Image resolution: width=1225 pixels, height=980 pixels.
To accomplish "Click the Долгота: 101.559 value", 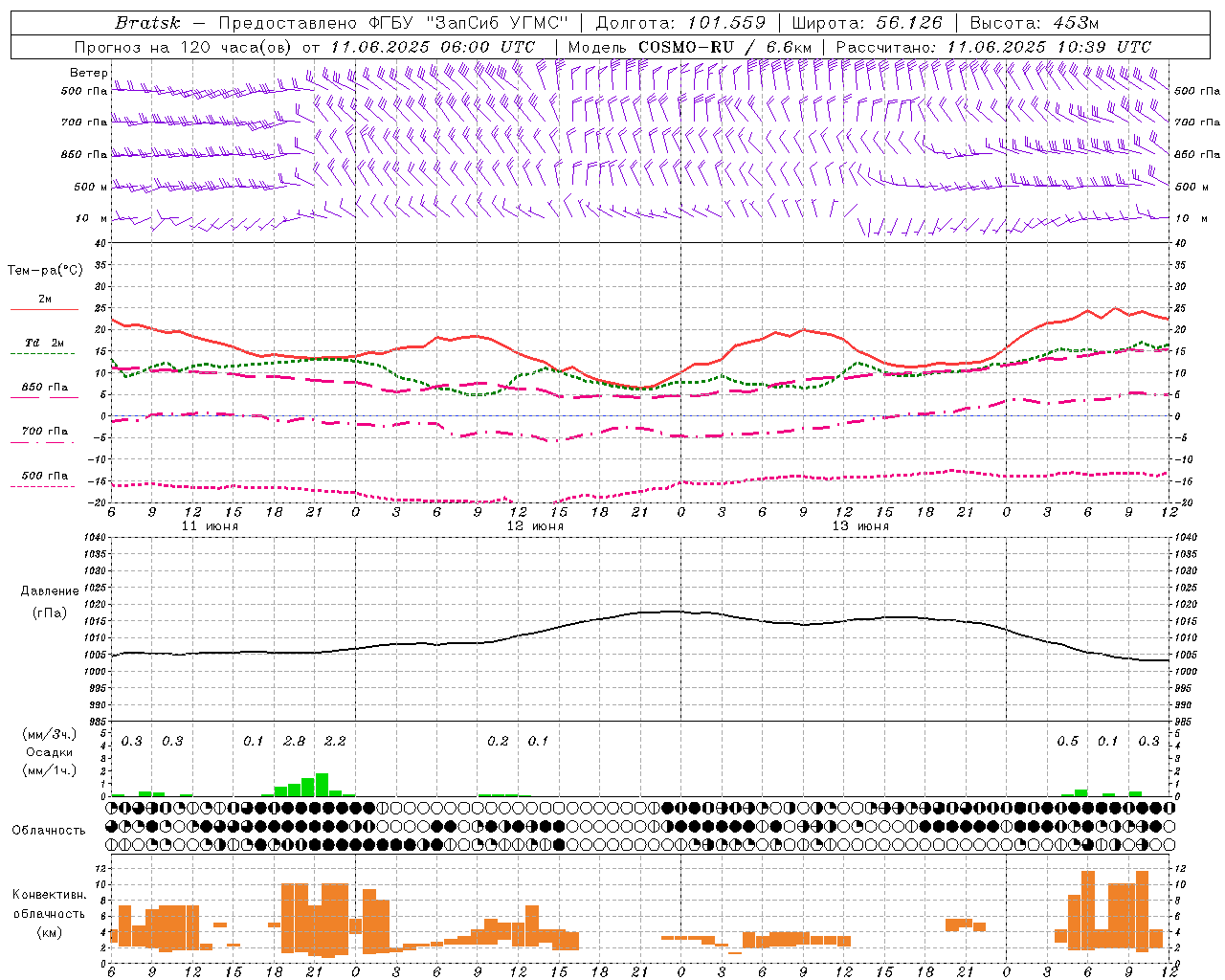I will [680, 23].
